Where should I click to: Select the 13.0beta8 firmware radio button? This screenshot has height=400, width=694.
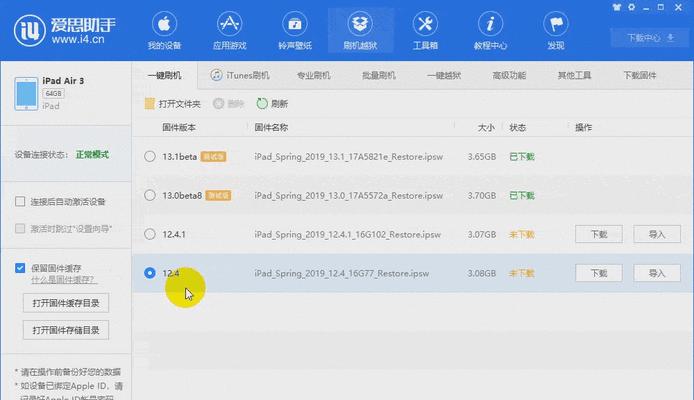(x=150, y=195)
